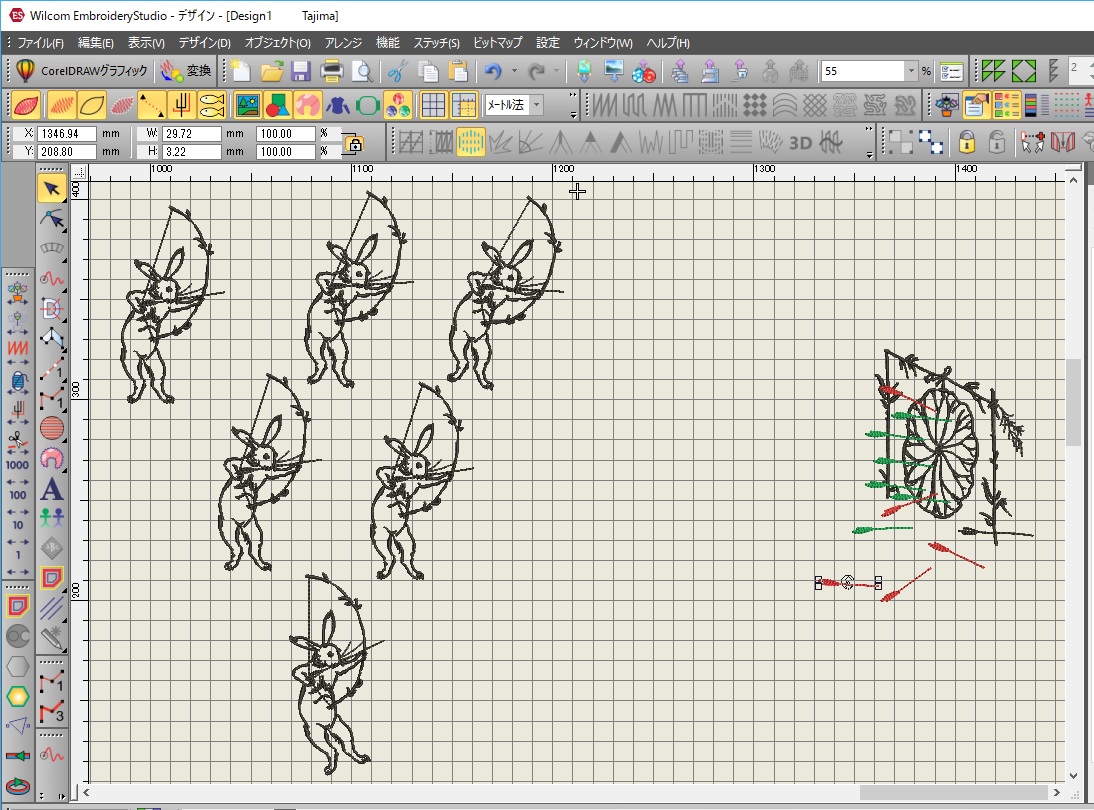Paste from the clipboard icon
Viewport: 1094px width, 810px height.
coord(458,70)
